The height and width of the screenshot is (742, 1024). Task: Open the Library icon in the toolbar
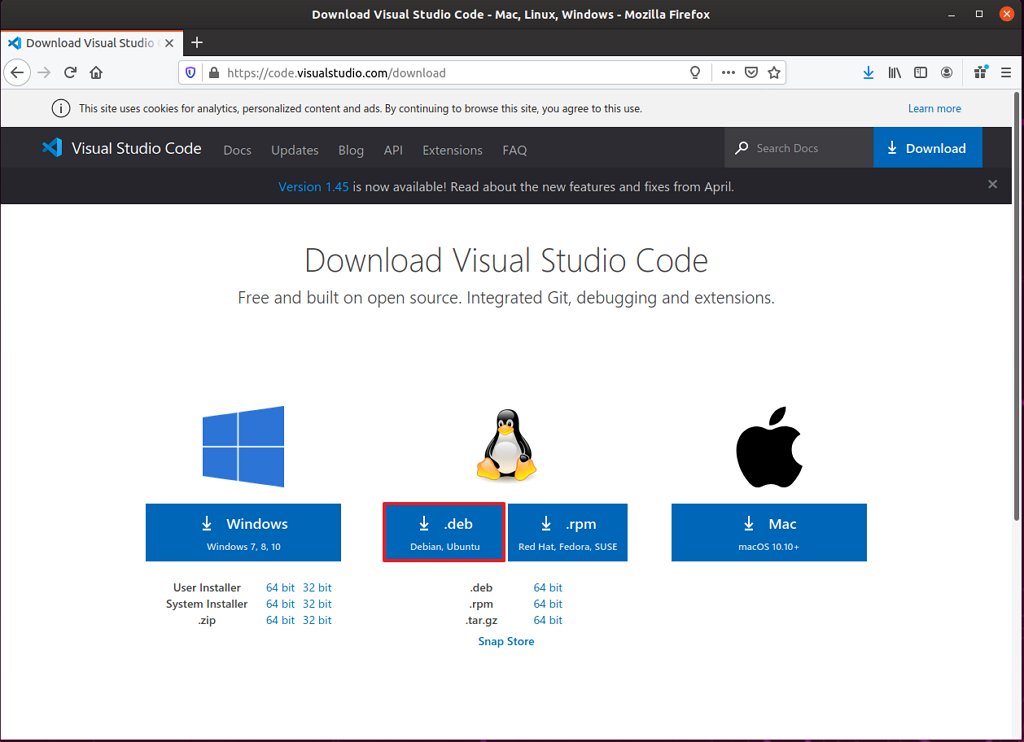895,73
